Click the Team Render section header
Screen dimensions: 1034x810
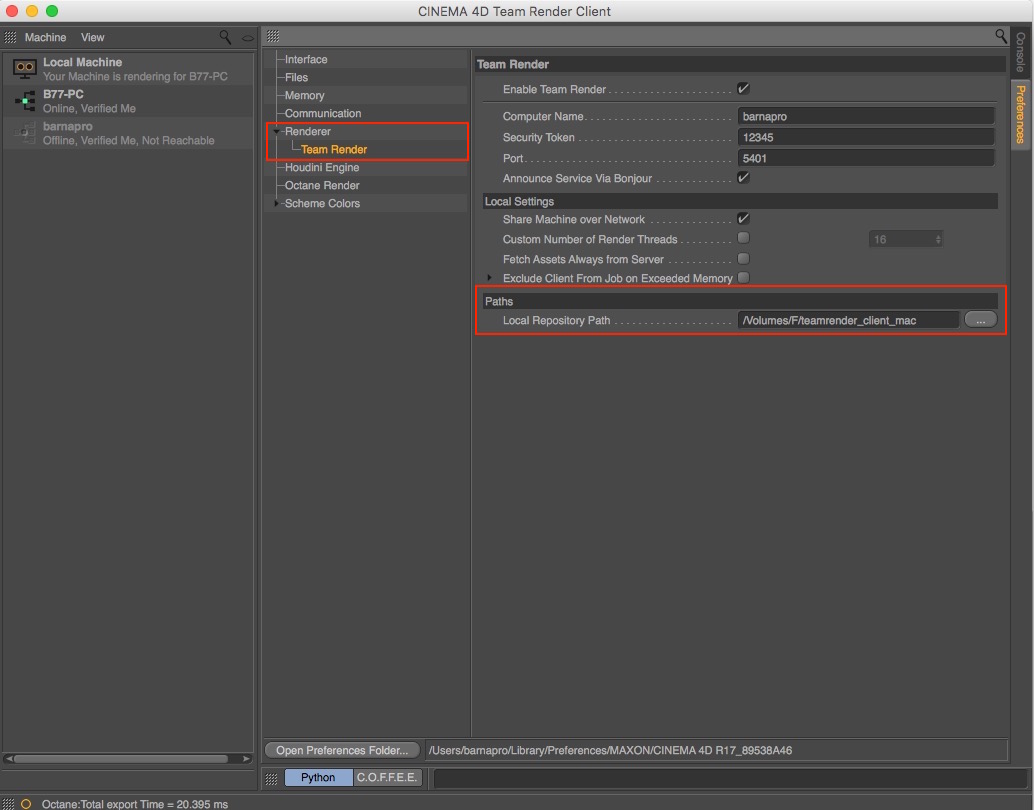(741, 65)
